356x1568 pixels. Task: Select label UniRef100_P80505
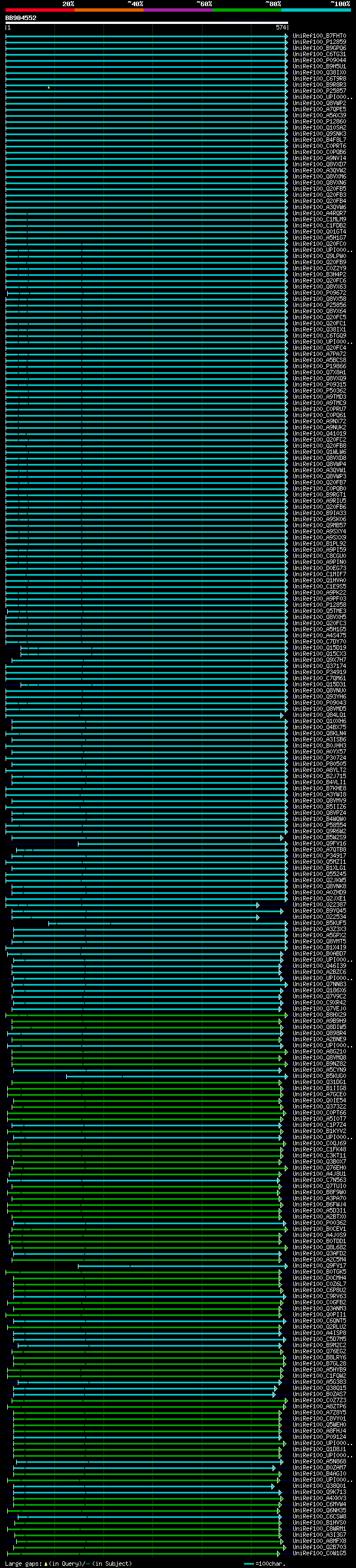coord(319,764)
